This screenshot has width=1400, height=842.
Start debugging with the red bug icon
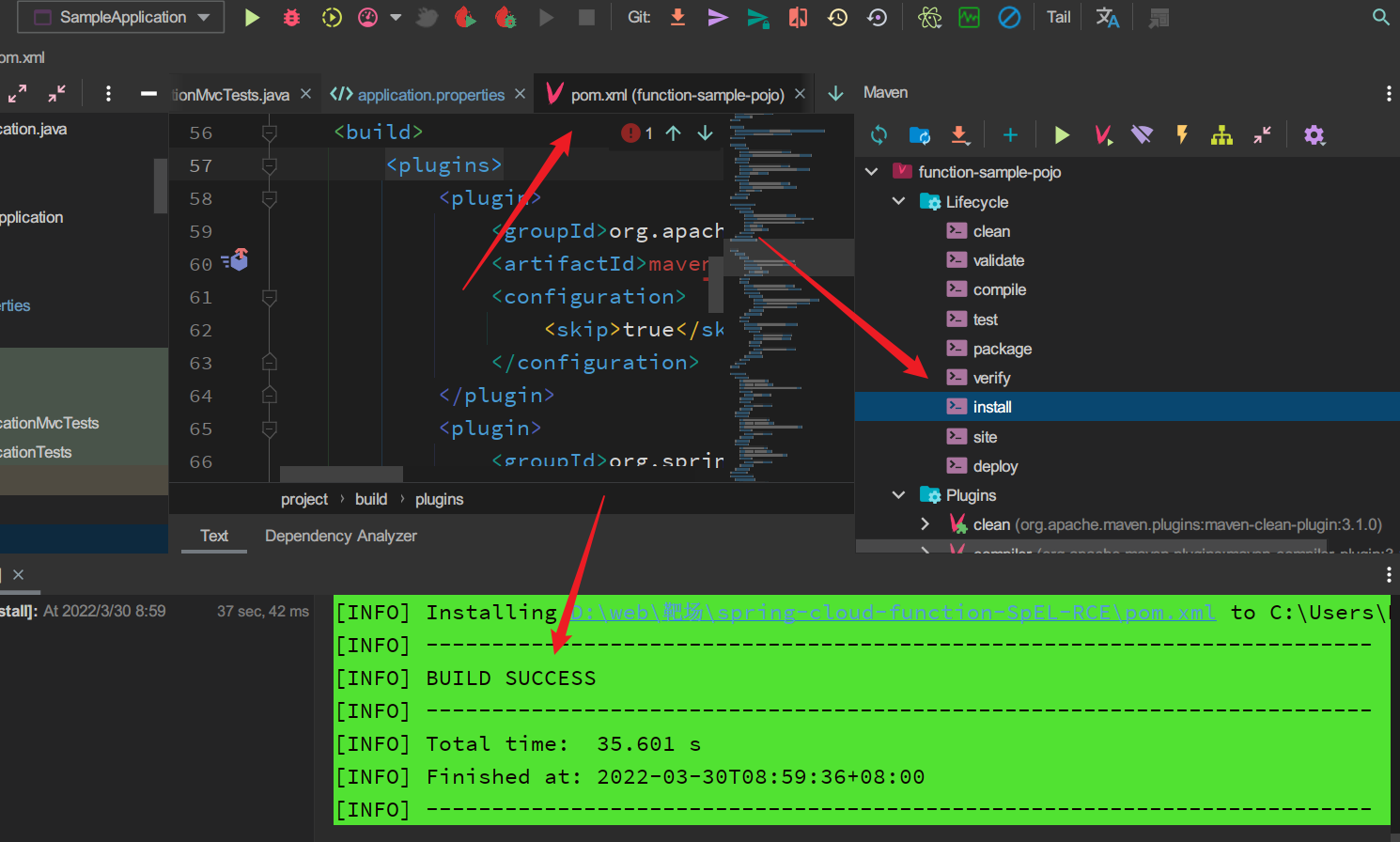click(291, 17)
